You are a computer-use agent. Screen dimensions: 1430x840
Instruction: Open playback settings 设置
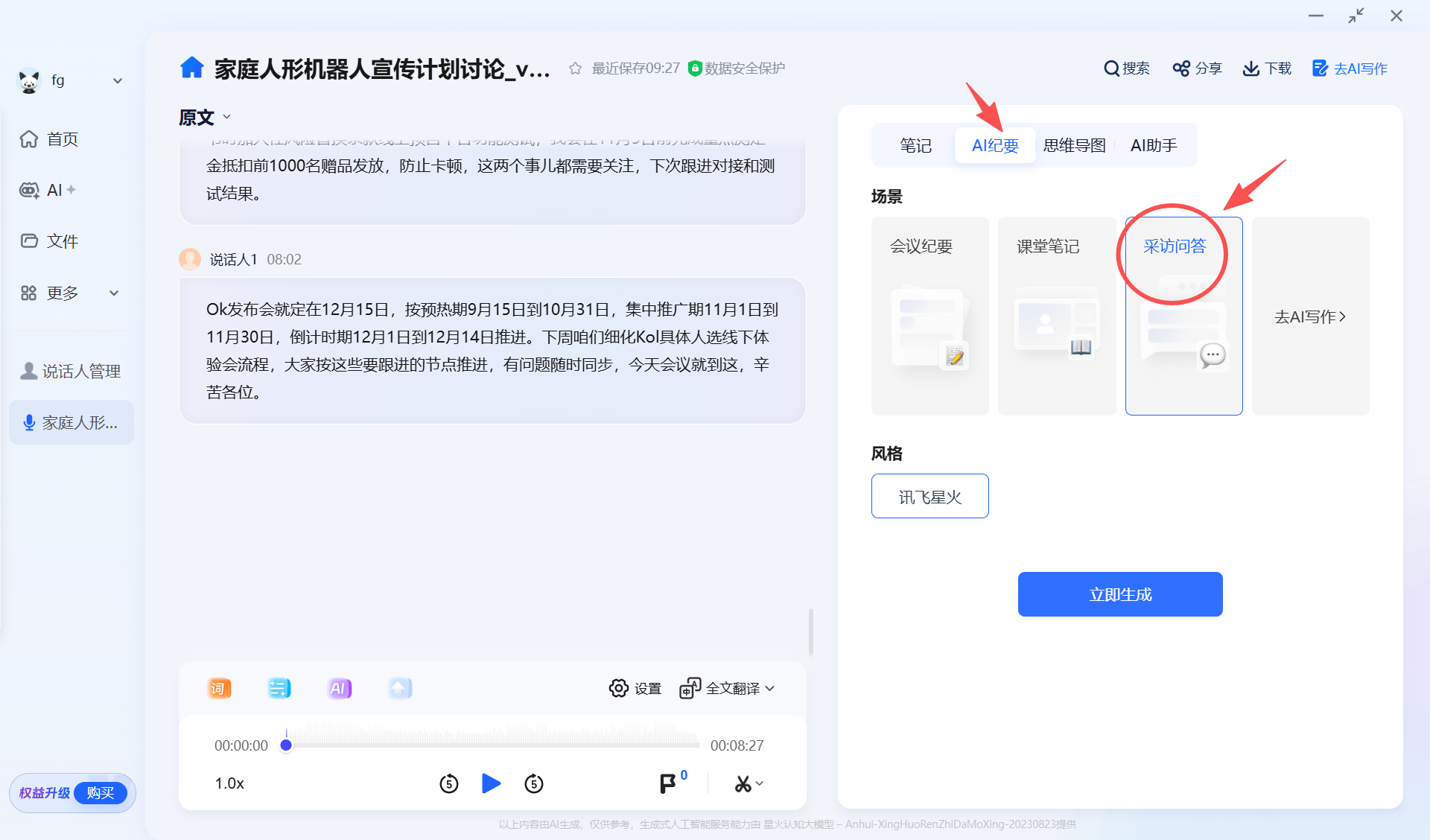click(634, 688)
